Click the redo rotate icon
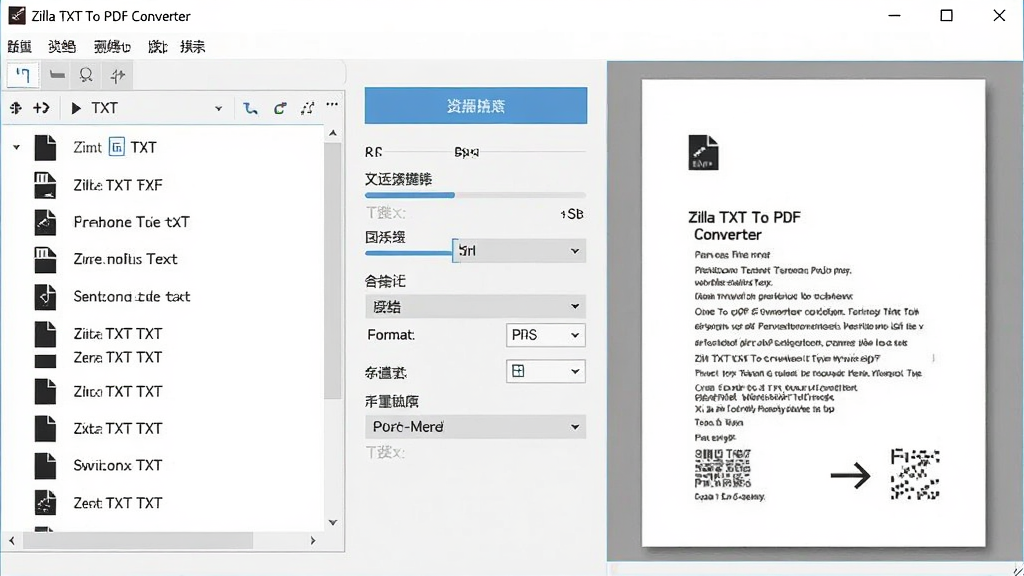The height and width of the screenshot is (576, 1024). tap(280, 108)
